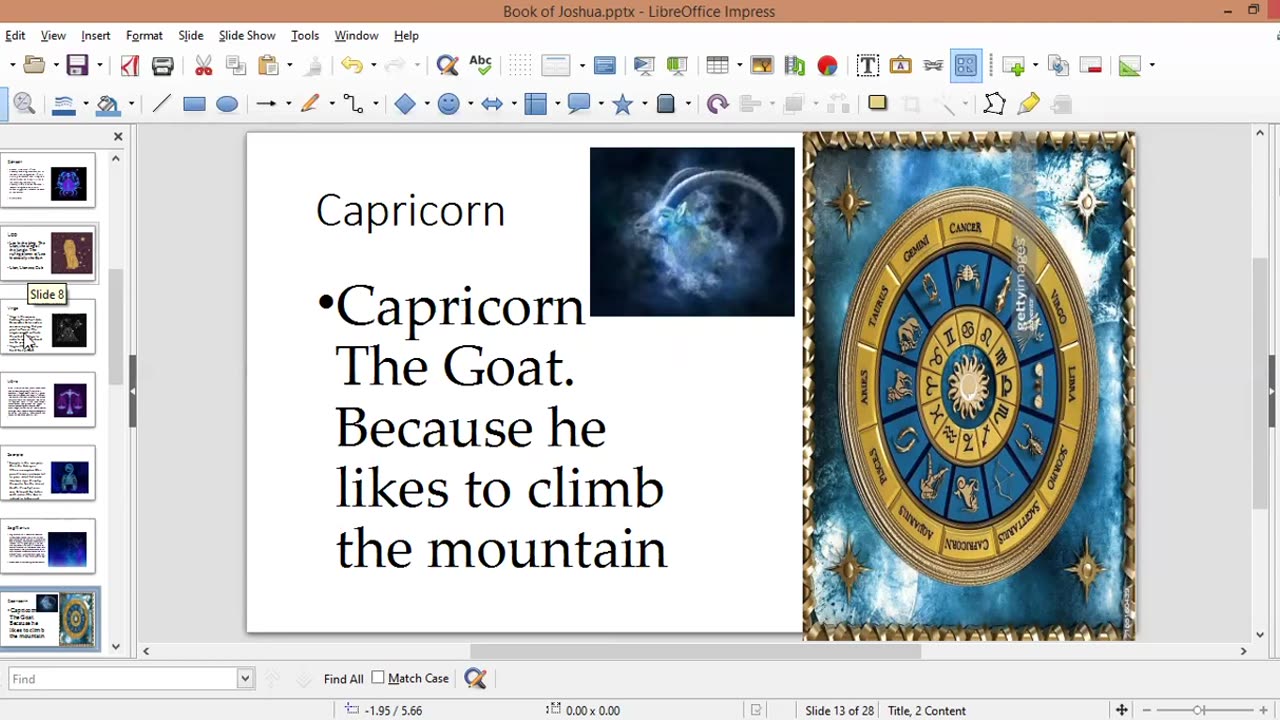Toggle the Shadow icon
Screen dimensions: 1280x720
coord(877,103)
